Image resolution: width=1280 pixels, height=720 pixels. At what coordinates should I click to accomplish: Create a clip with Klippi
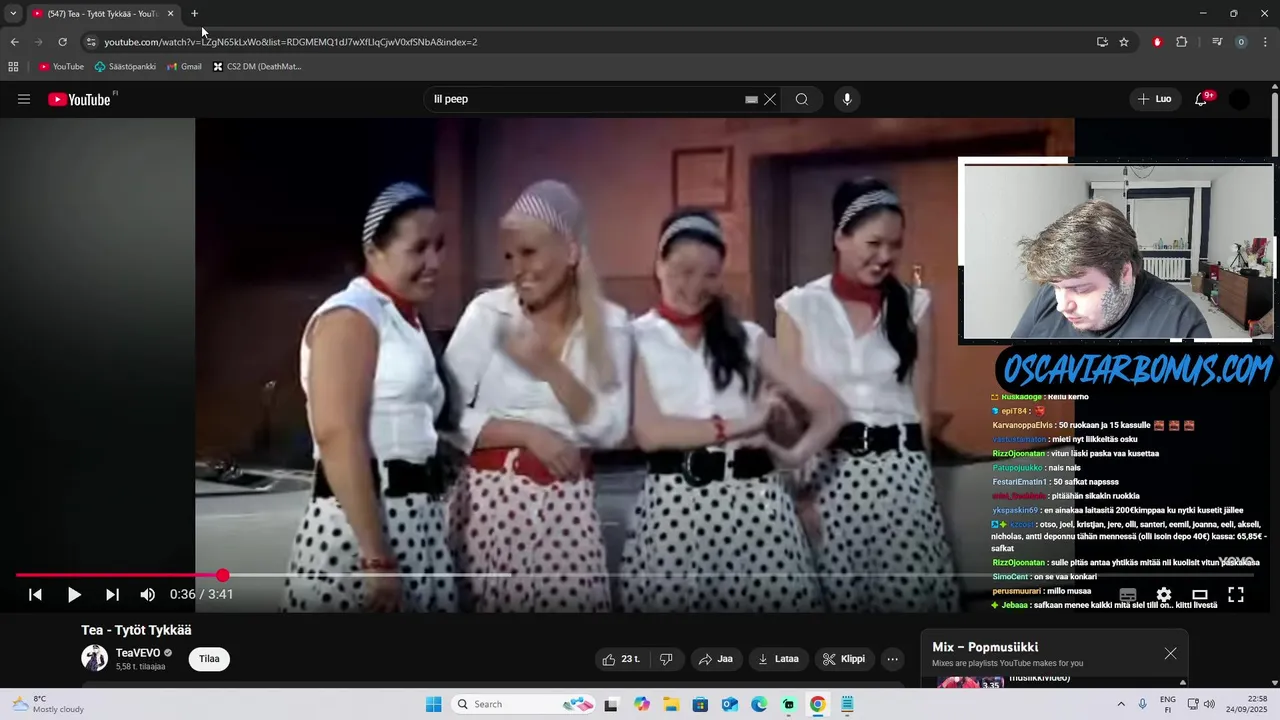click(x=844, y=659)
